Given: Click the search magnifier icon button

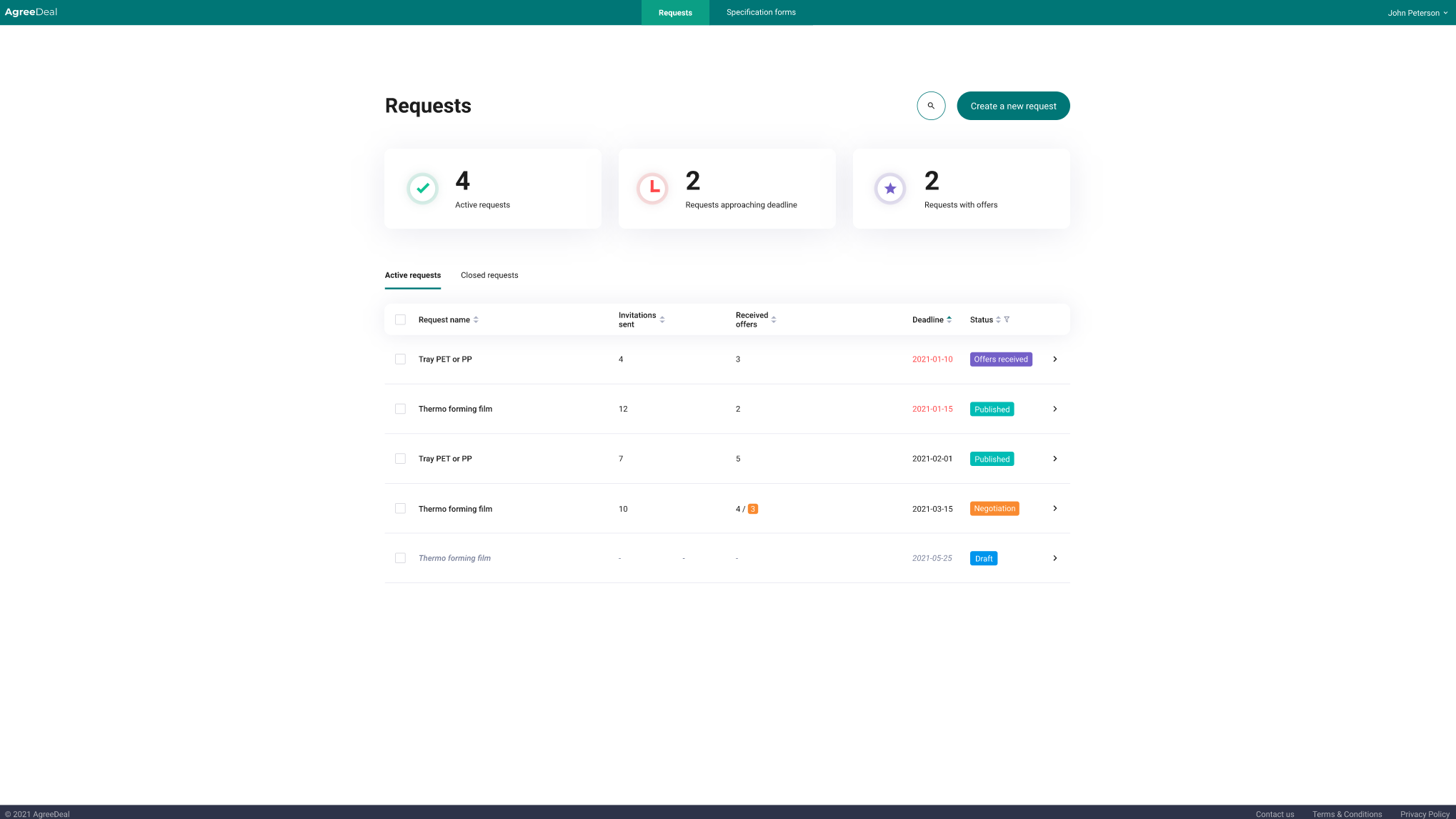Looking at the screenshot, I should tap(931, 106).
